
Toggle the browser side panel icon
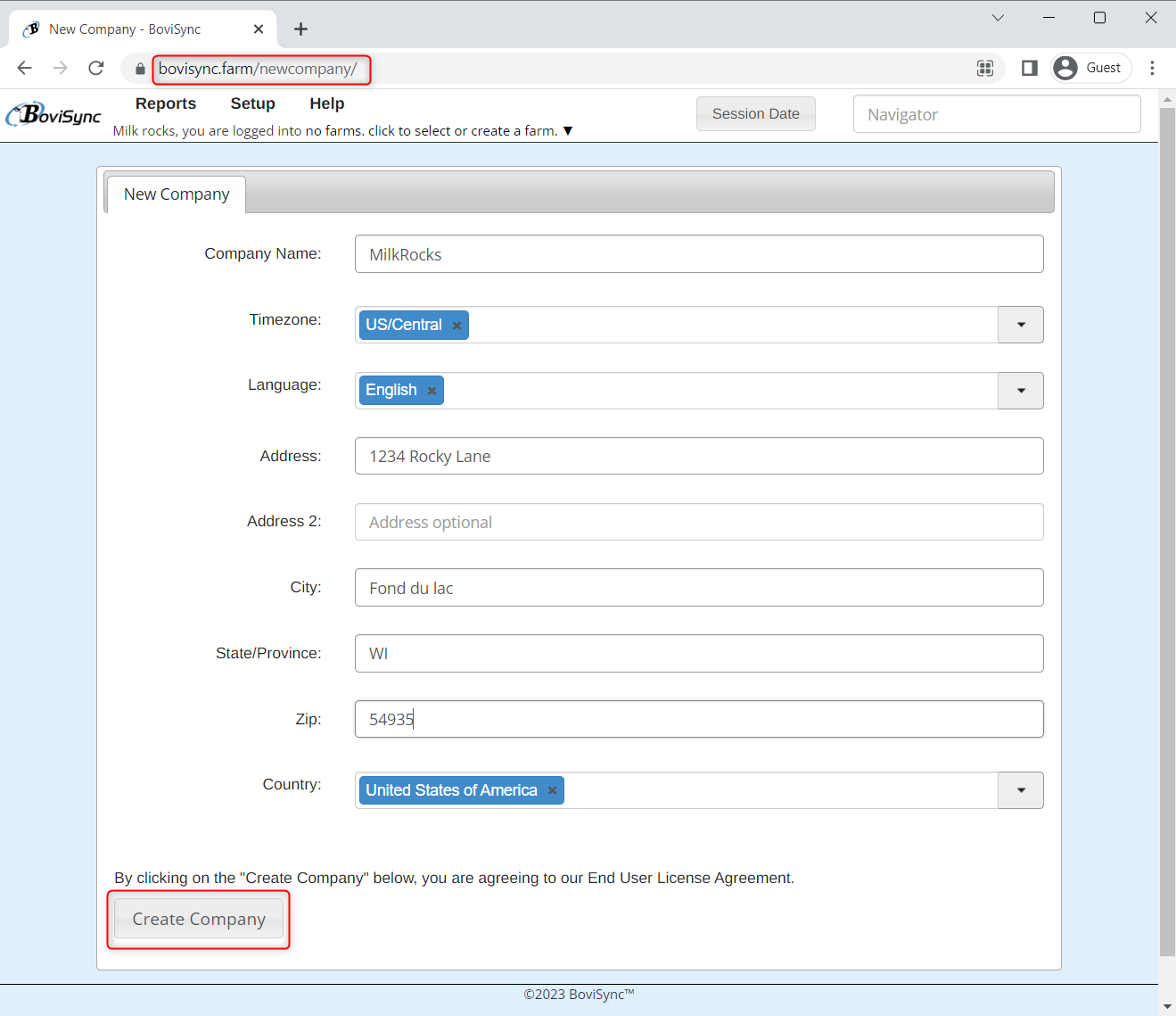[1030, 68]
